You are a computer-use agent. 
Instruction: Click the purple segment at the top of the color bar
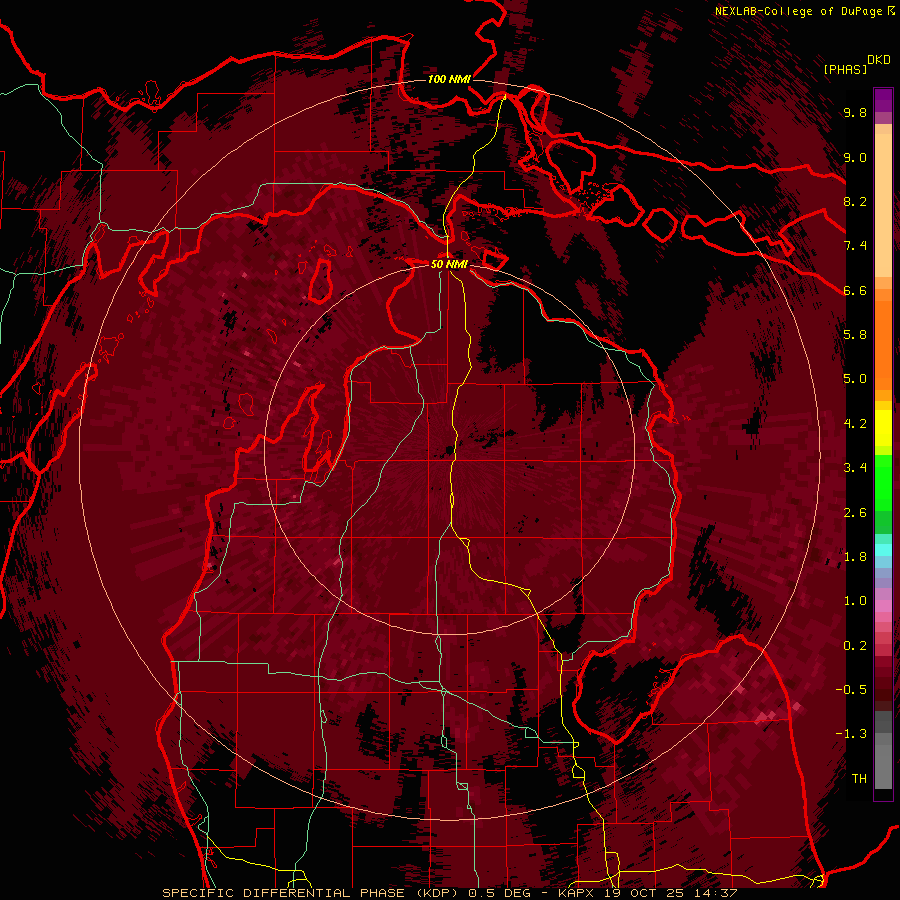tap(883, 100)
